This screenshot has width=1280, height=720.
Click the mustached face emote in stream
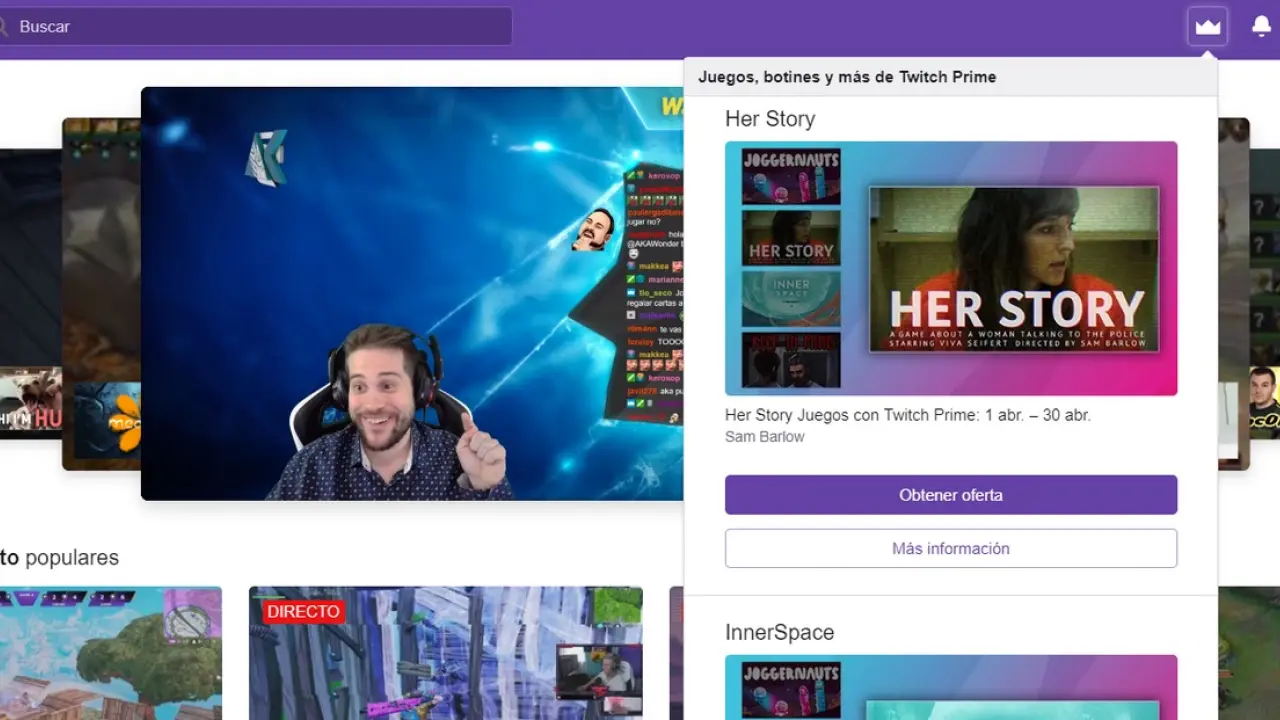click(x=591, y=230)
